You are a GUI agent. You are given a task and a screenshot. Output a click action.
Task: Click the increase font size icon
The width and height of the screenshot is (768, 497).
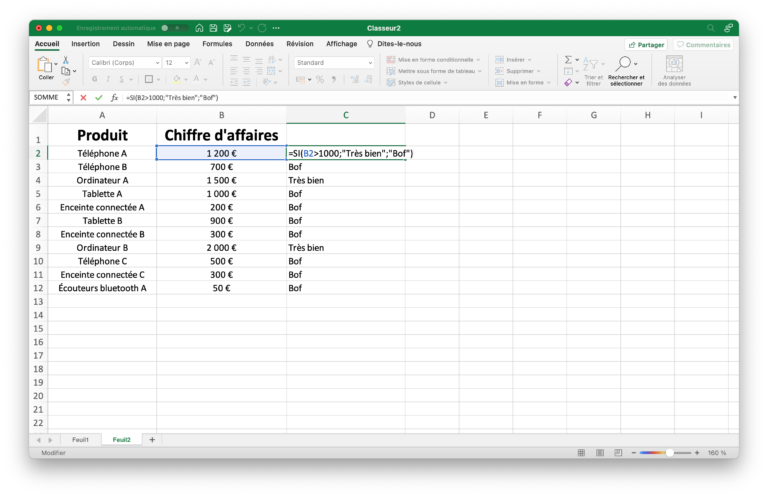pyautogui.click(x=198, y=63)
